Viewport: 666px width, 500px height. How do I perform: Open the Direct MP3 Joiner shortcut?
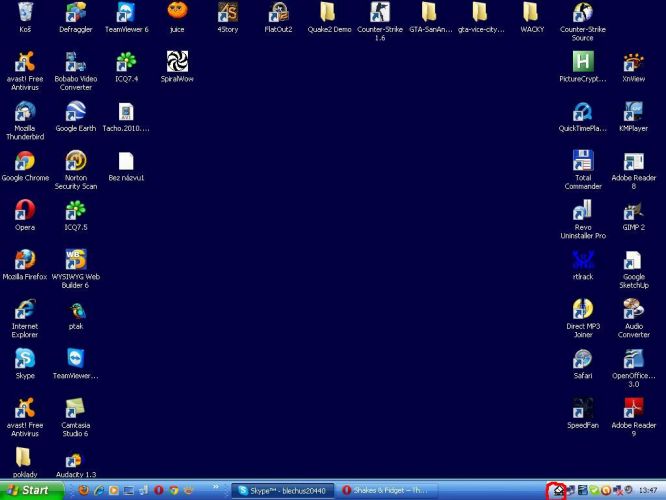tap(583, 319)
